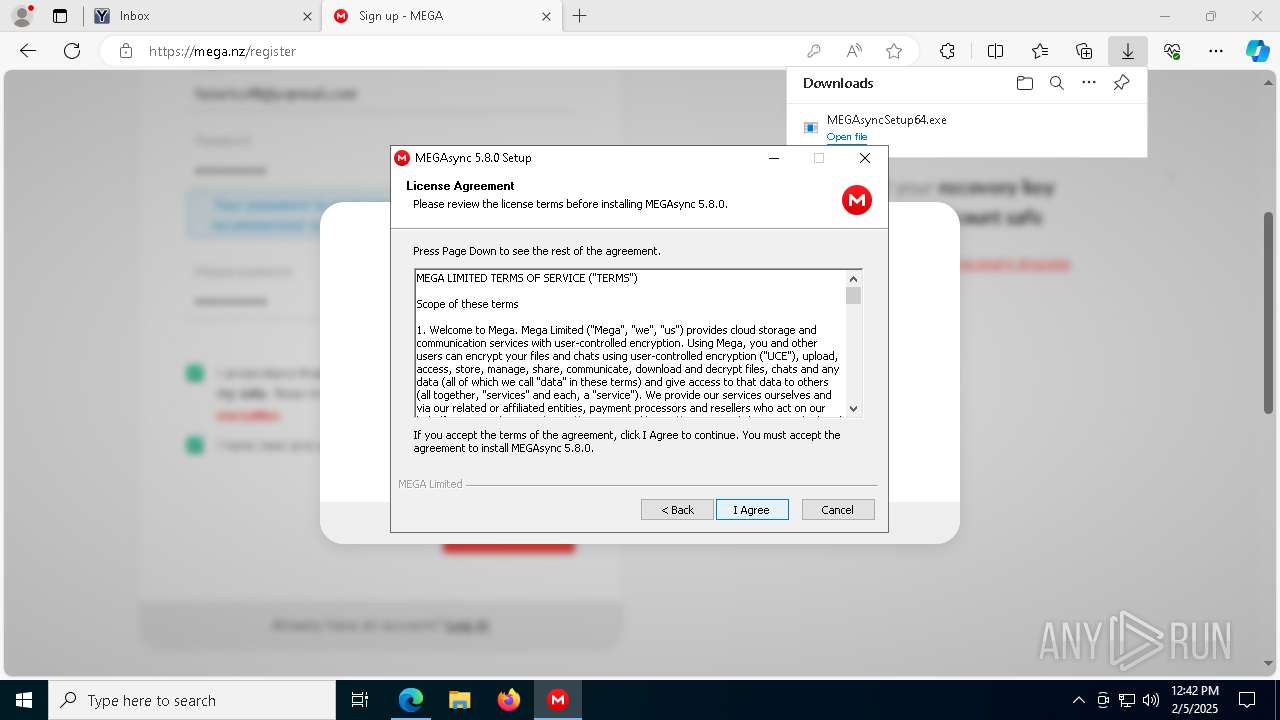Screen dimensions: 1280x720
Task: Refresh the page in Edge
Action: click(x=72, y=51)
